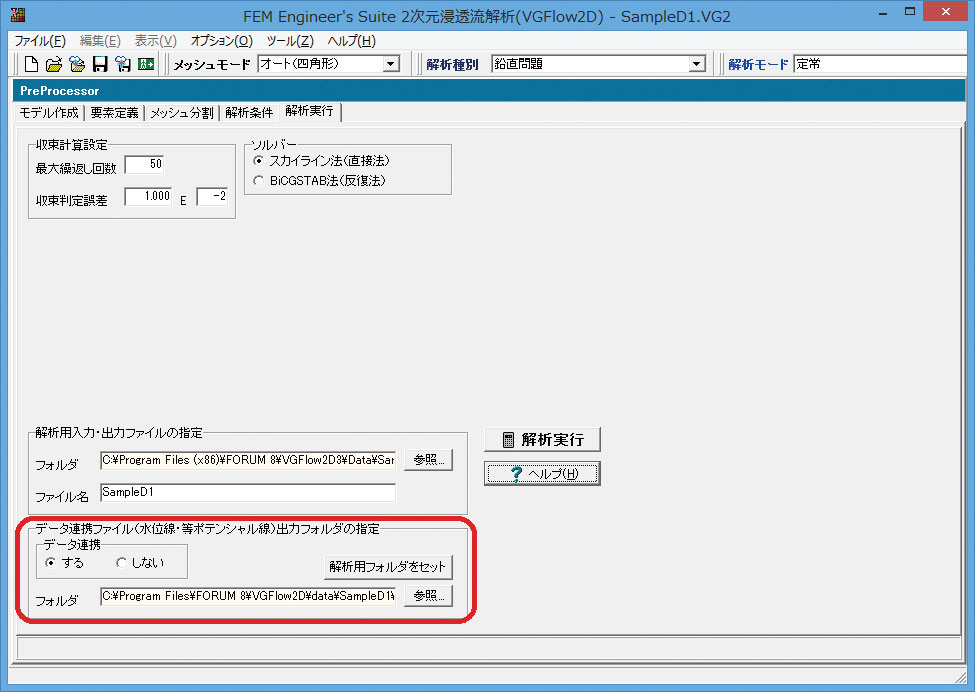Open the 表示(V) menu
Viewport: 975px width, 692px height.
(x=155, y=41)
